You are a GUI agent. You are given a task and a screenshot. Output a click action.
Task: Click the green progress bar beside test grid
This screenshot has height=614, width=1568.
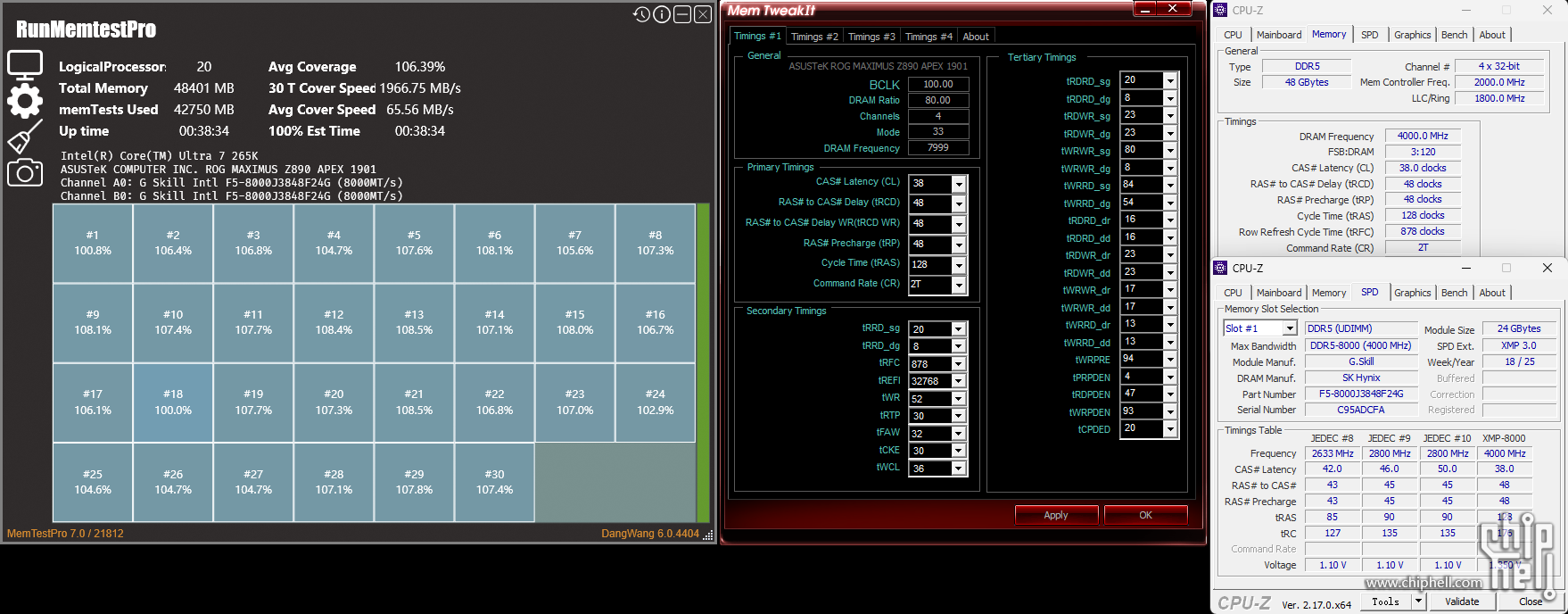click(x=703, y=362)
